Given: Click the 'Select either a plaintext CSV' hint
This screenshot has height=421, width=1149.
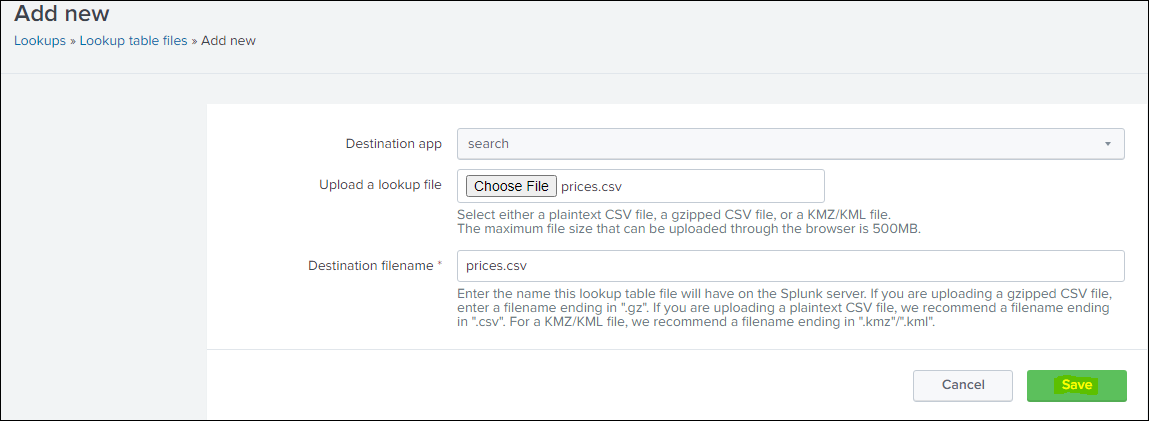Looking at the screenshot, I should (x=673, y=214).
